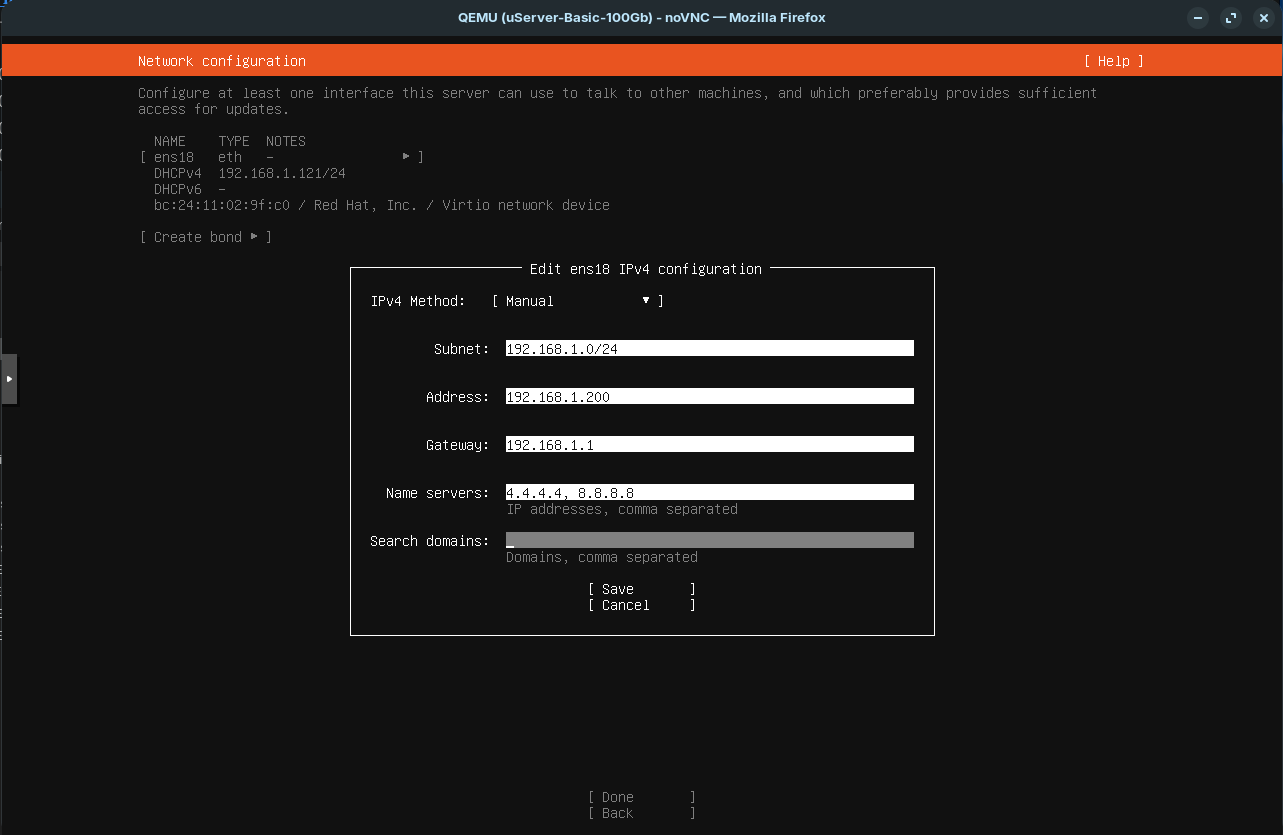
Task: Focus the Search domains field
Action: [x=710, y=541]
